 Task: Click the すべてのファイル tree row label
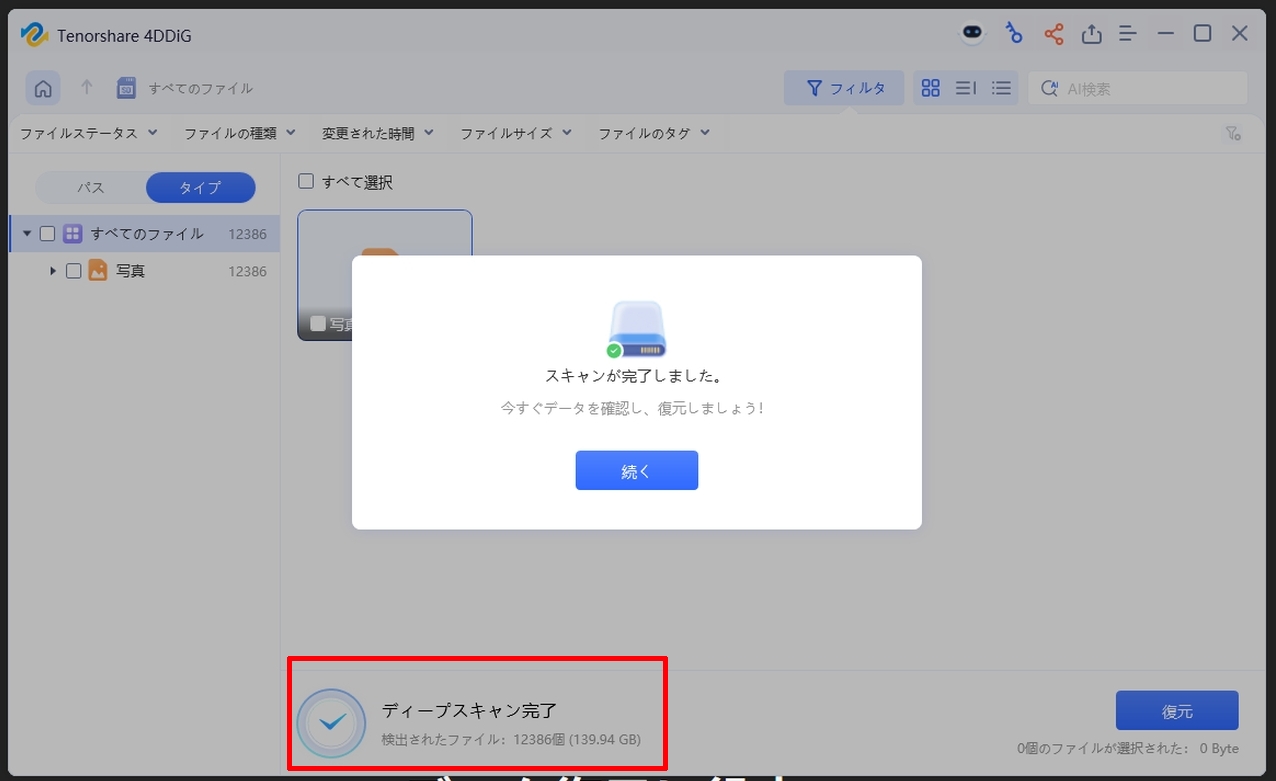147,234
